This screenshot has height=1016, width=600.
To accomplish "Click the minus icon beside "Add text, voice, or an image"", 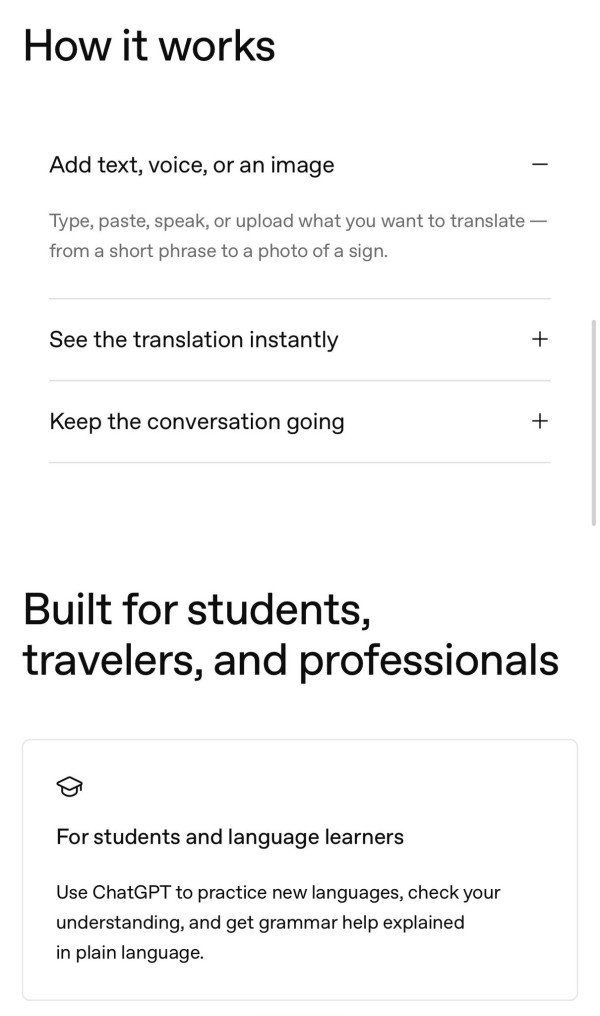I will (539, 164).
